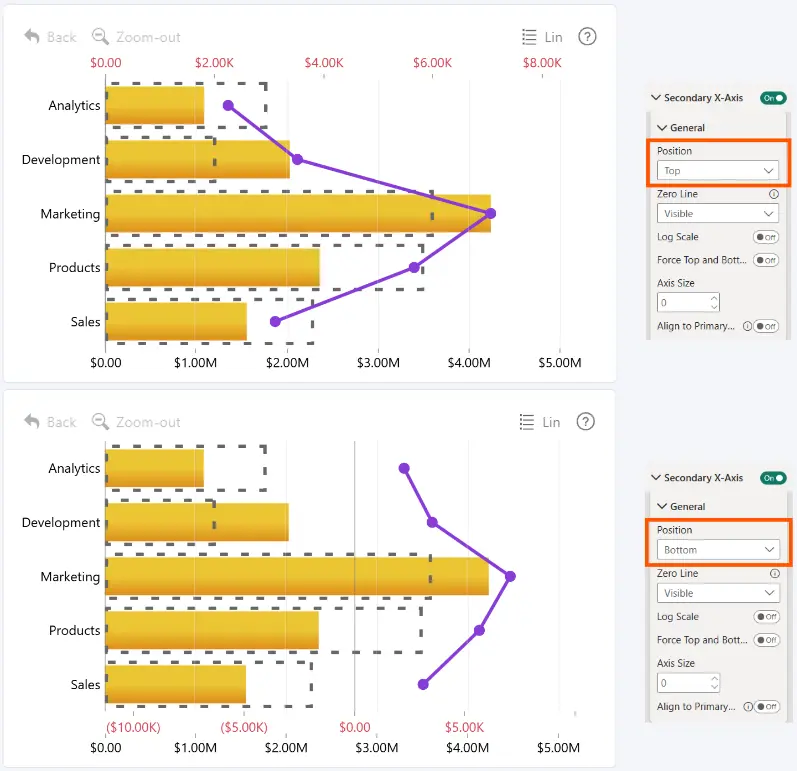Collapse Secondary X-Axis section in upper panel
Image resolution: width=797 pixels, height=771 pixels.
point(656,98)
